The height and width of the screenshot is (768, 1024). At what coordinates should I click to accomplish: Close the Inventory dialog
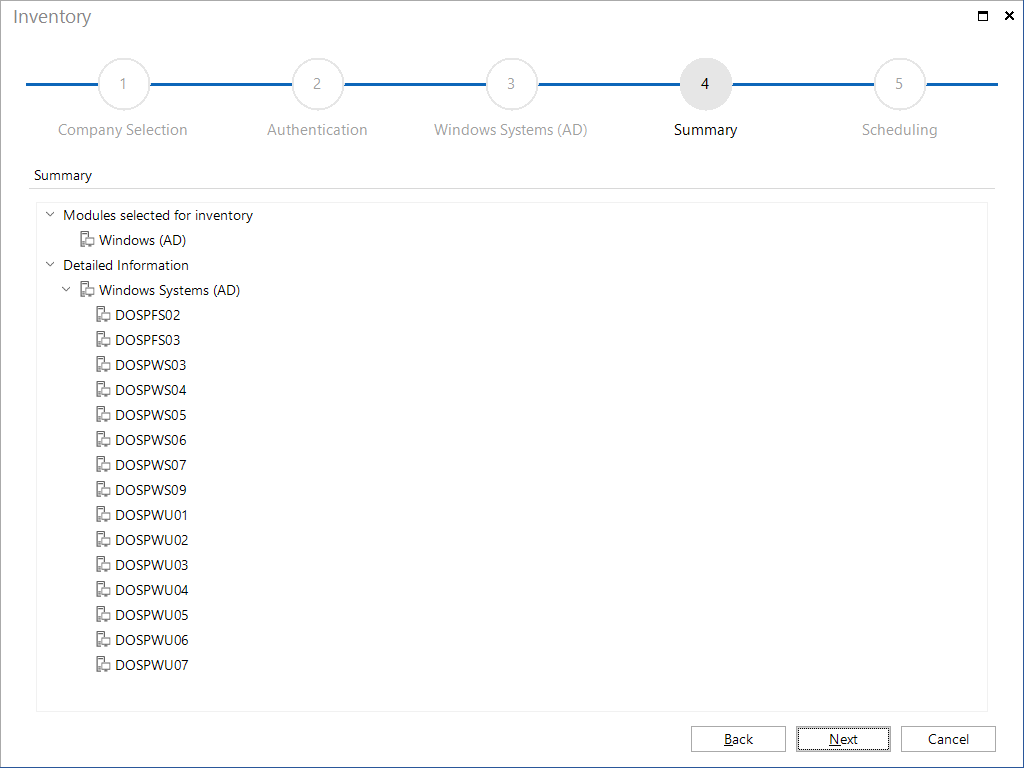point(1009,16)
